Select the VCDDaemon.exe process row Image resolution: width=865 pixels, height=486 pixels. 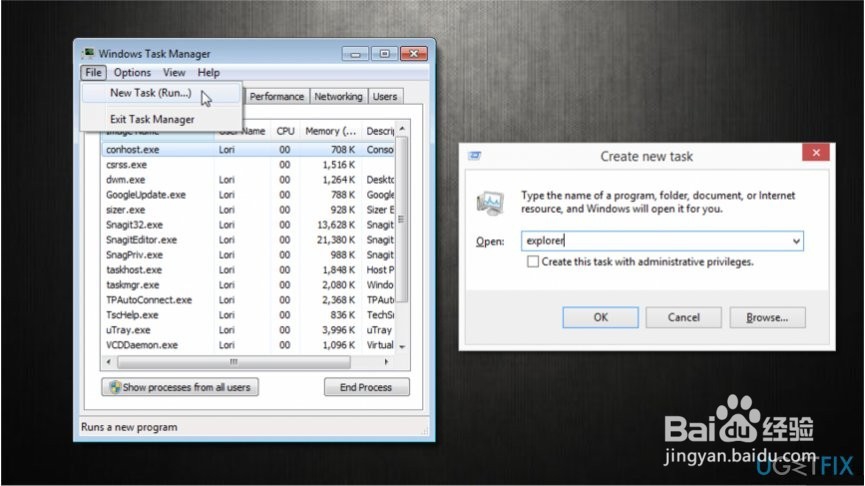(x=248, y=345)
